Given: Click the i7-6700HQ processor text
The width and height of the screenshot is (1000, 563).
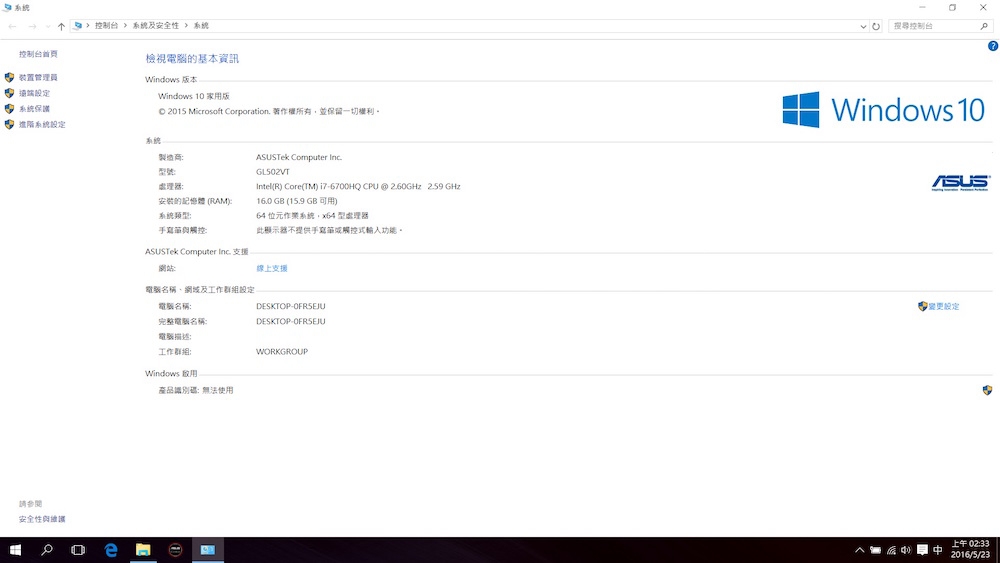Looking at the screenshot, I should [358, 187].
